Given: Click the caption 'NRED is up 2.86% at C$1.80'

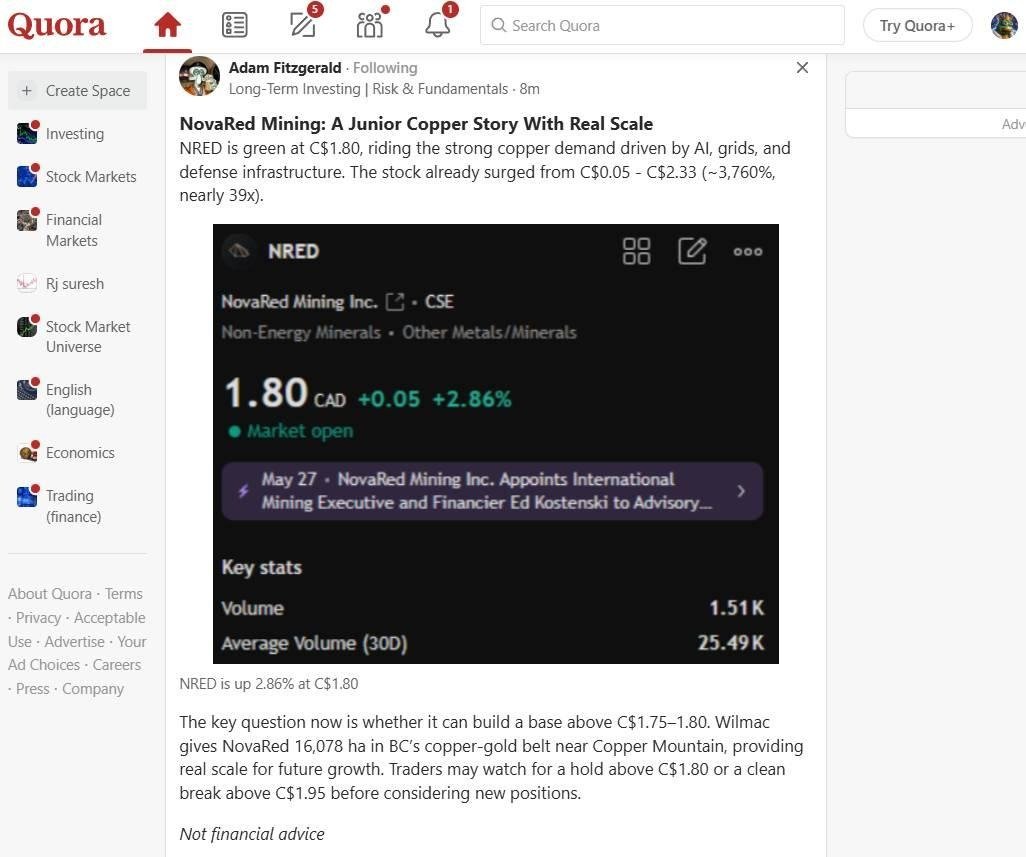Looking at the screenshot, I should point(269,684).
